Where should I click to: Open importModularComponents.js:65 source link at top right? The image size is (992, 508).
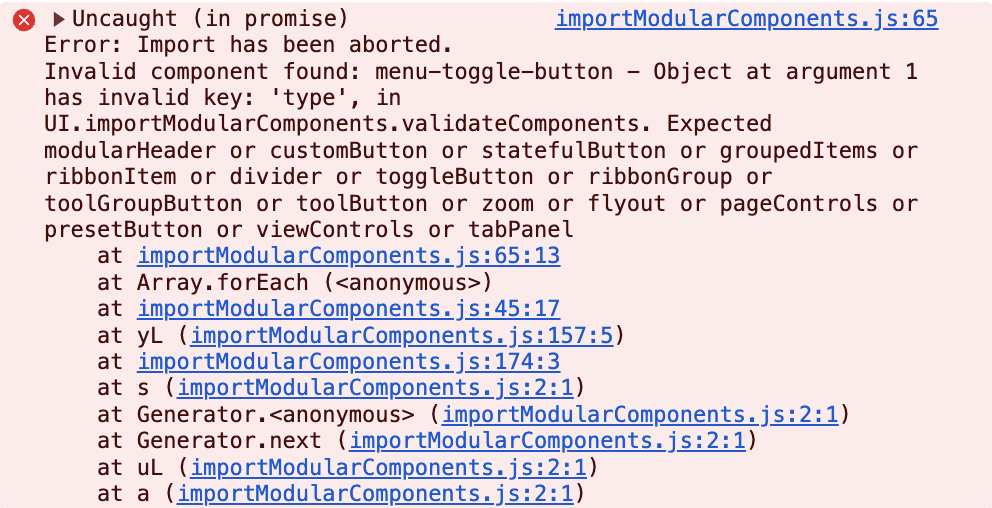point(746,19)
